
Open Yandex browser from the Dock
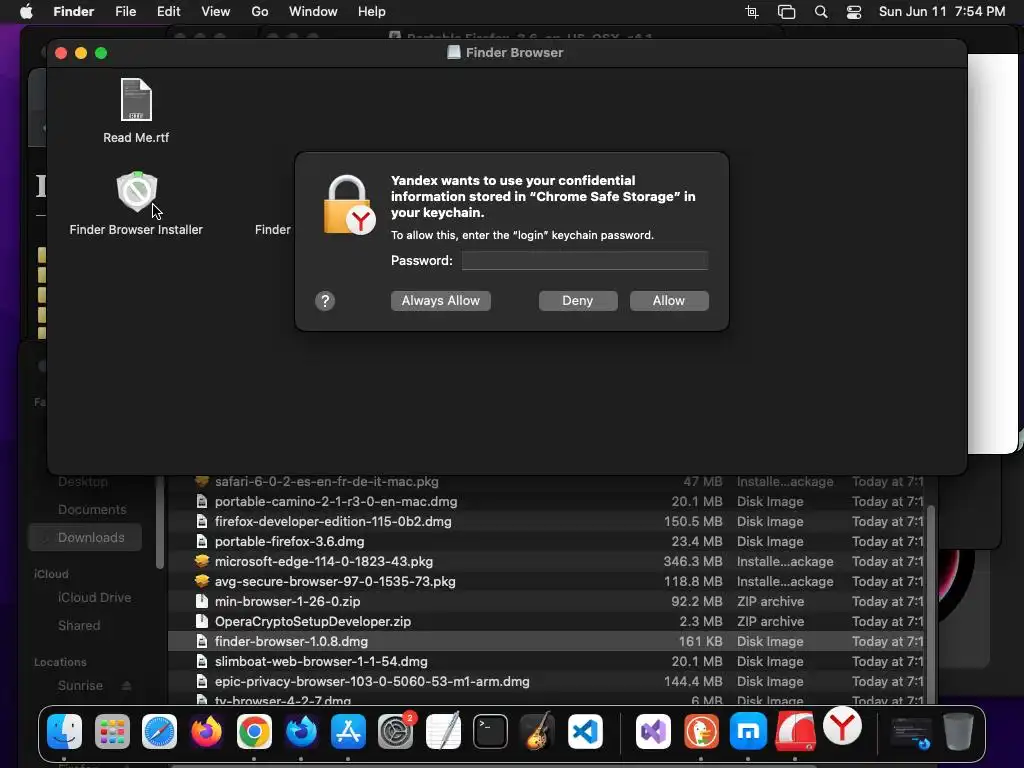point(842,726)
